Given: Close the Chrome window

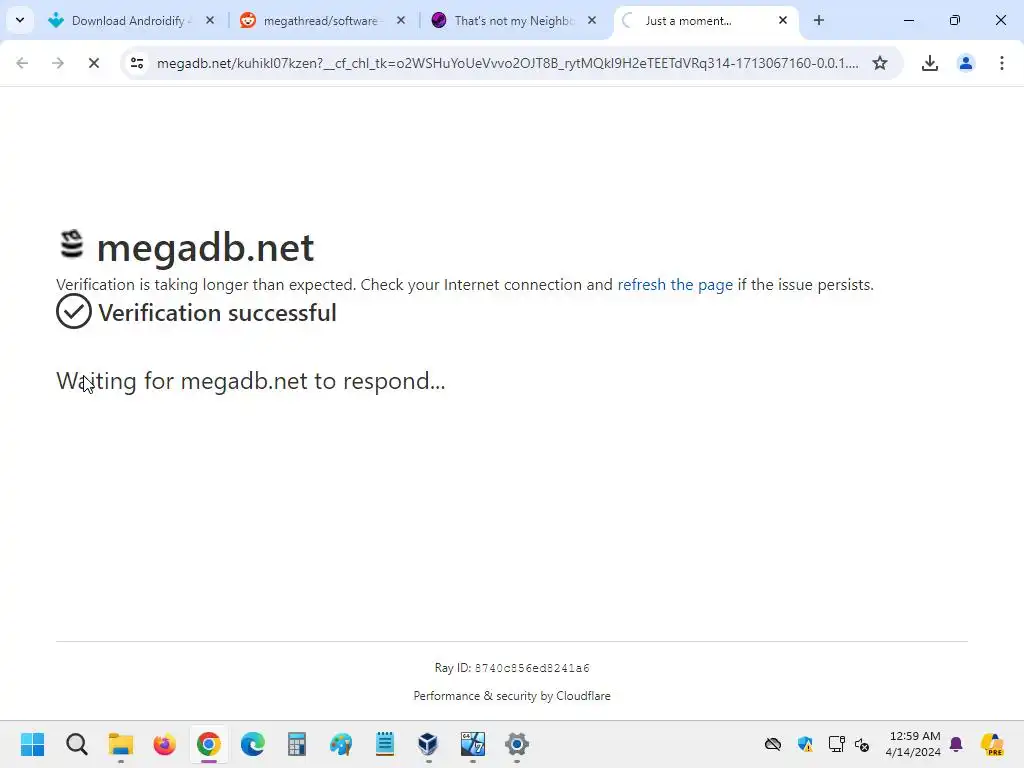Looking at the screenshot, I should click(1000, 20).
